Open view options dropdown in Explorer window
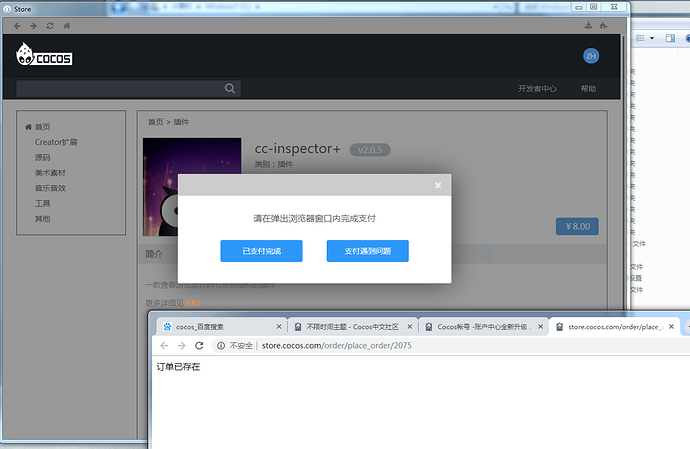The image size is (690, 449). pyautogui.click(x=652, y=38)
